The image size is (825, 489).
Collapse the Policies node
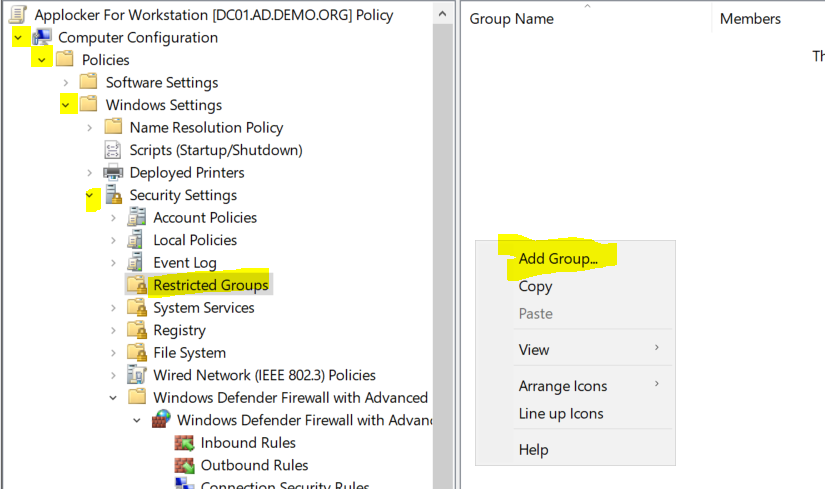[42, 60]
